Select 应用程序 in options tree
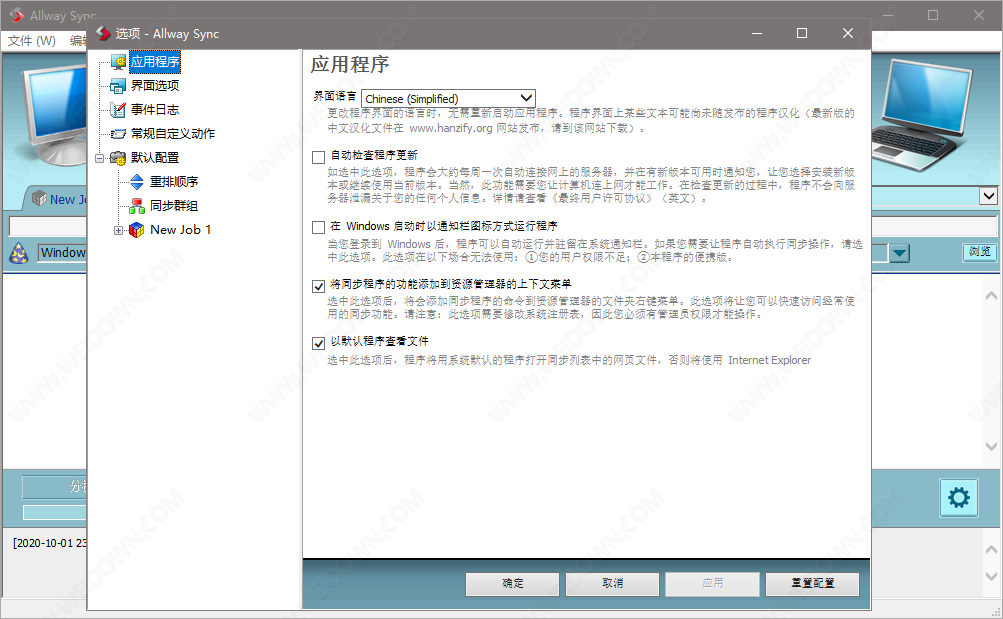This screenshot has width=1003, height=619. point(155,62)
